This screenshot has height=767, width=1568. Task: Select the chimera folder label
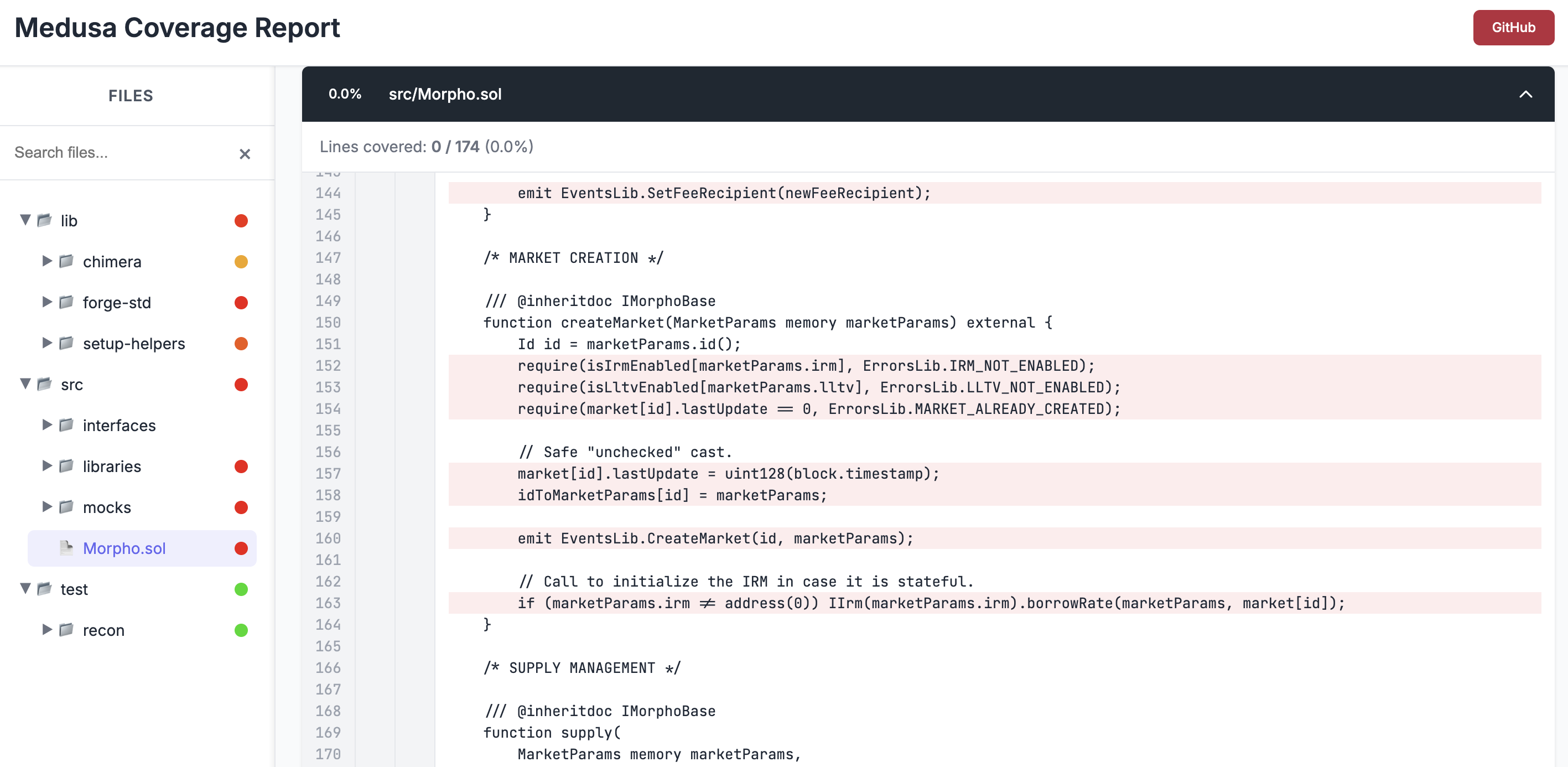point(112,262)
